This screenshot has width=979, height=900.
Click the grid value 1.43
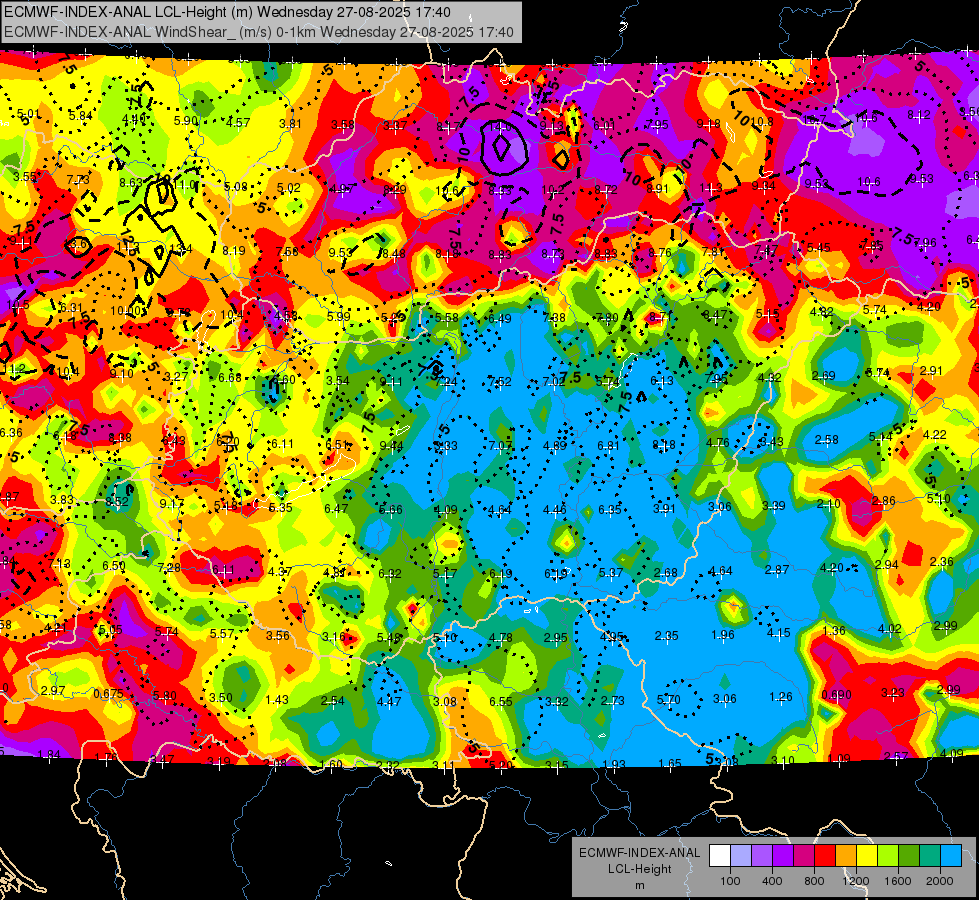click(277, 700)
